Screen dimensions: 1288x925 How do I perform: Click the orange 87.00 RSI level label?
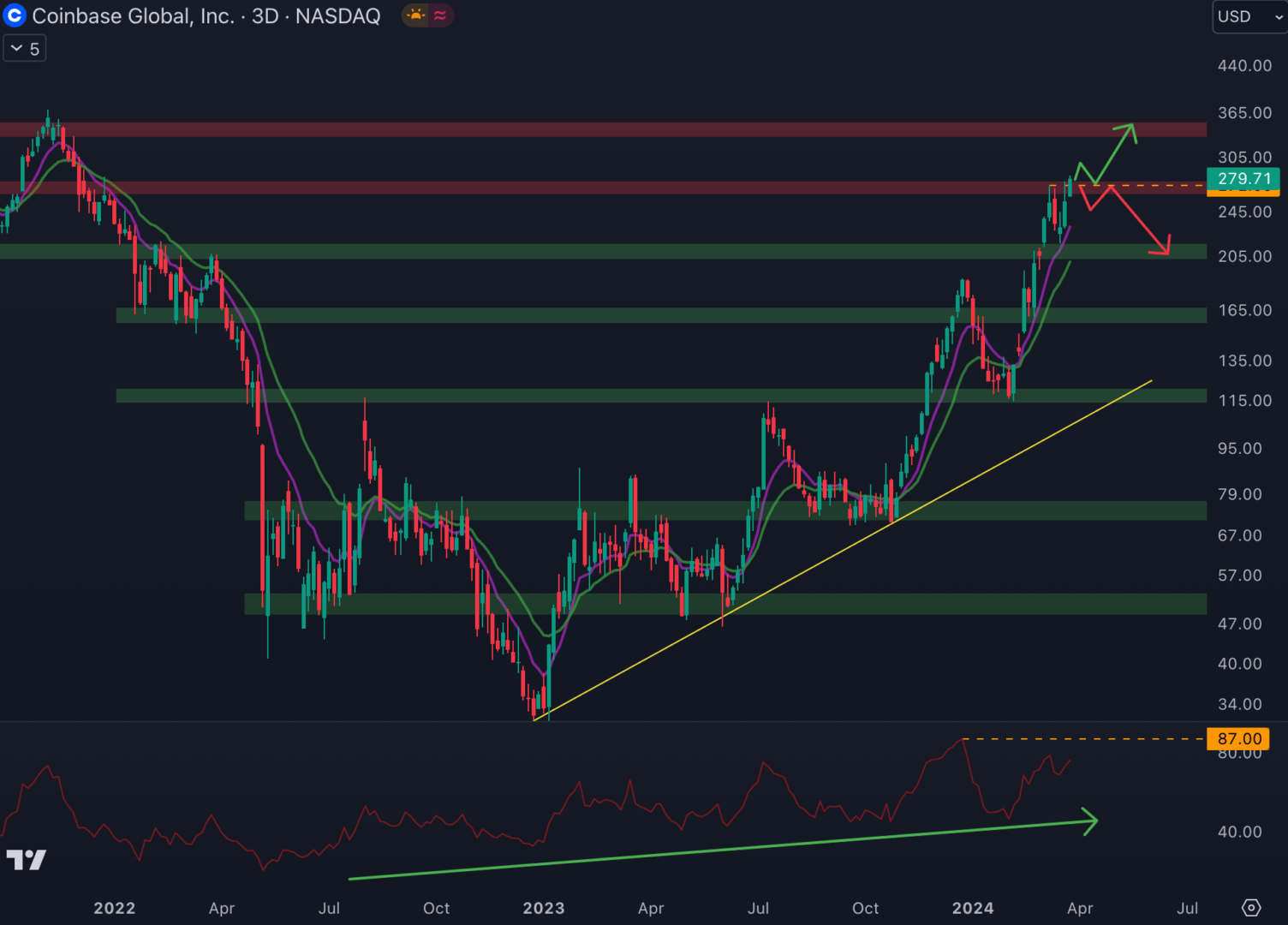(1239, 738)
